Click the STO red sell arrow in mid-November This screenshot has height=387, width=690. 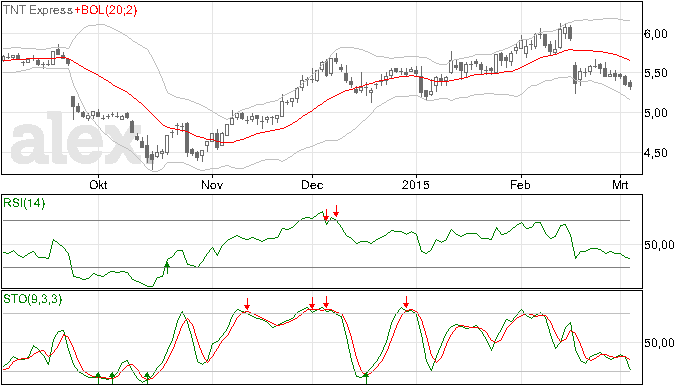(x=247, y=304)
